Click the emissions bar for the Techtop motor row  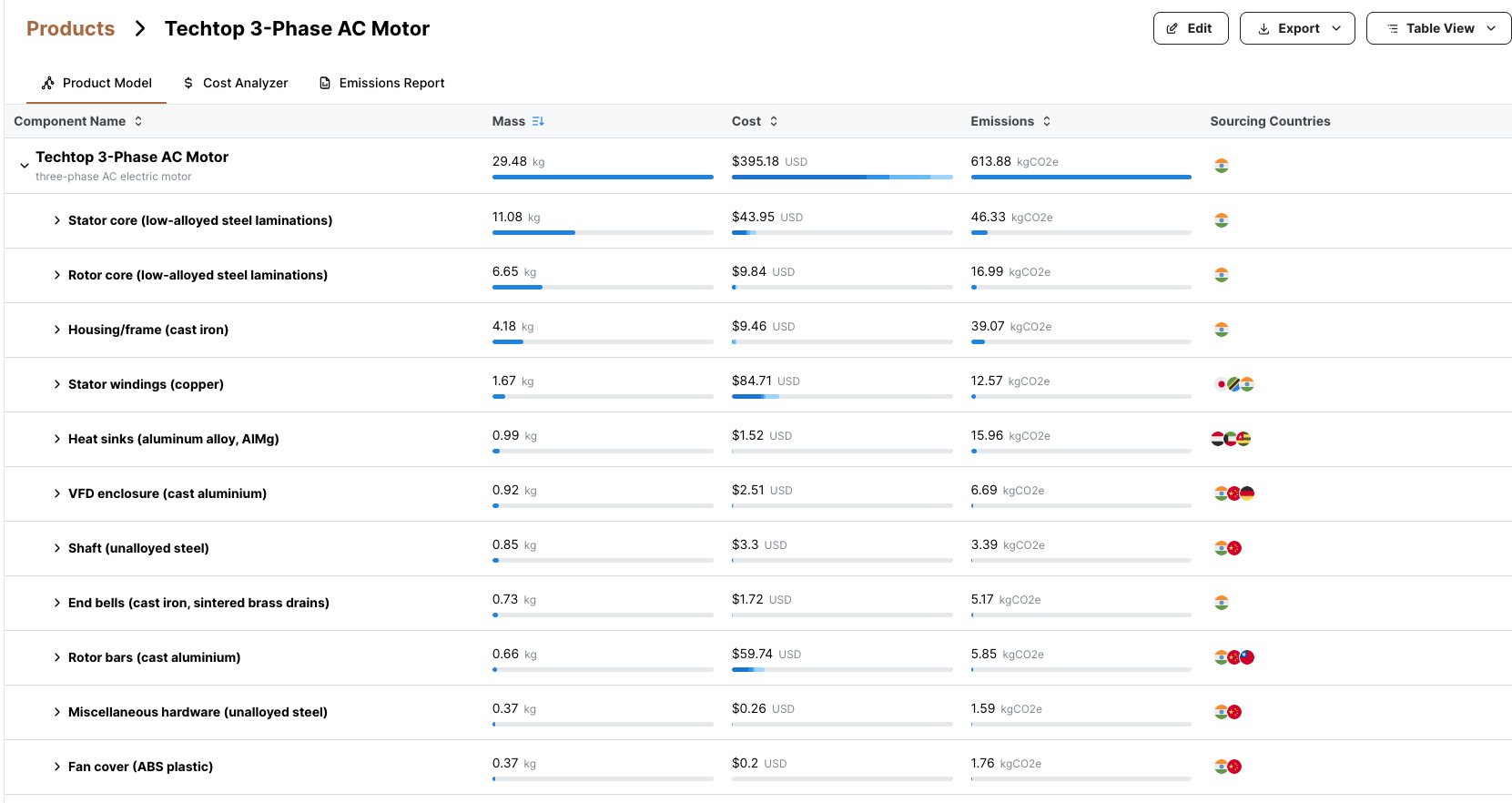(1081, 177)
